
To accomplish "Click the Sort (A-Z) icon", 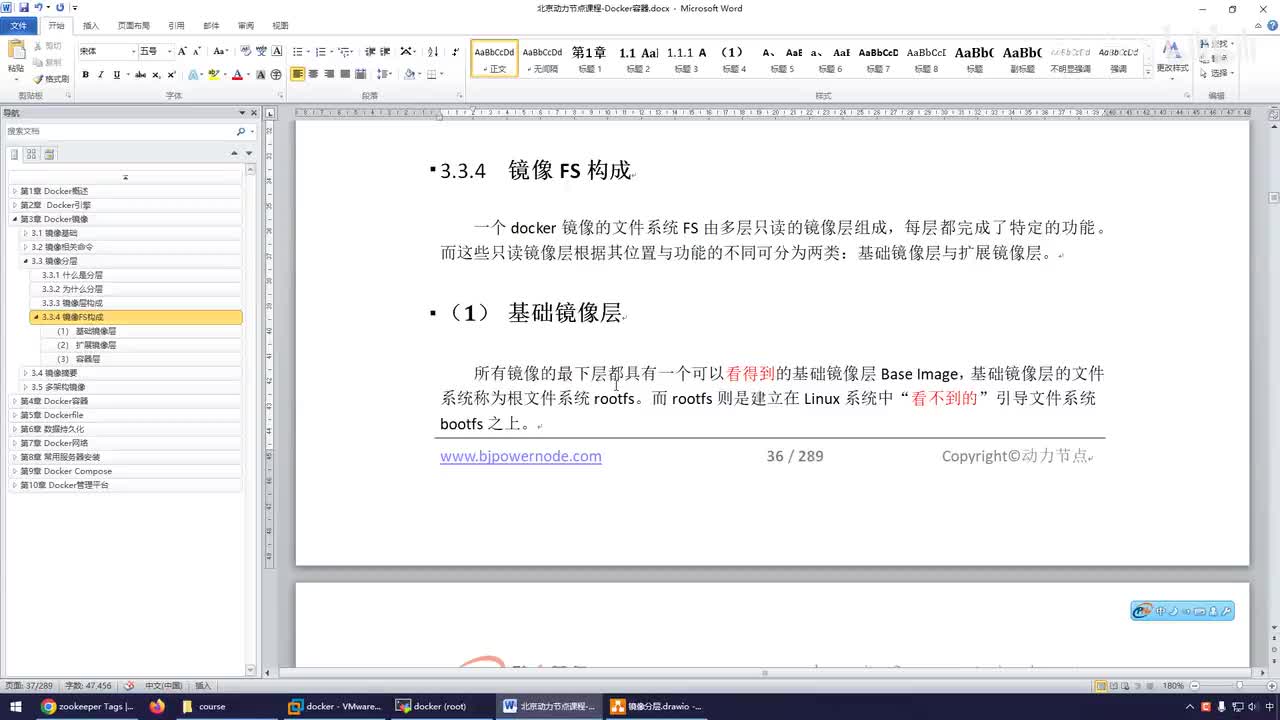I will (x=433, y=51).
